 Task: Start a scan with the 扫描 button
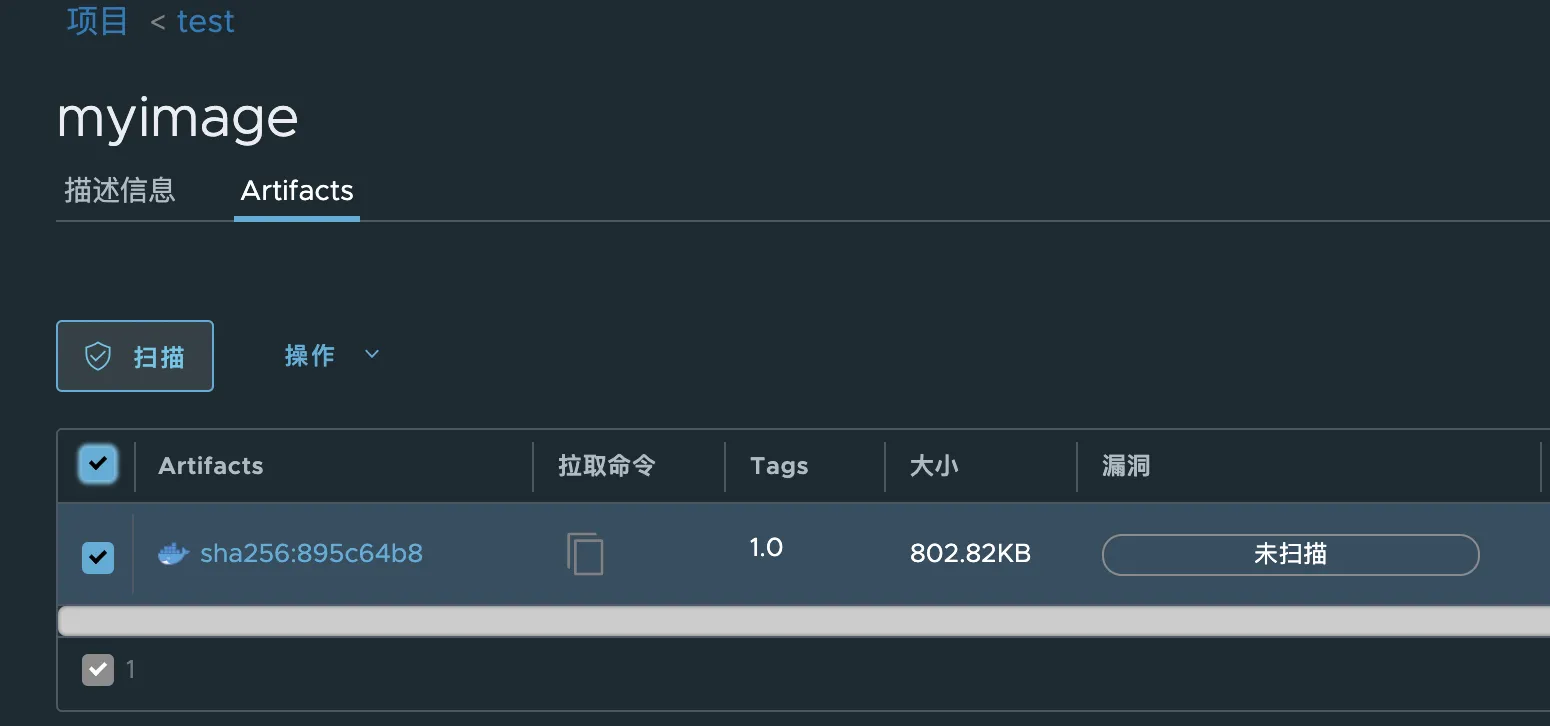pyautogui.click(x=135, y=356)
